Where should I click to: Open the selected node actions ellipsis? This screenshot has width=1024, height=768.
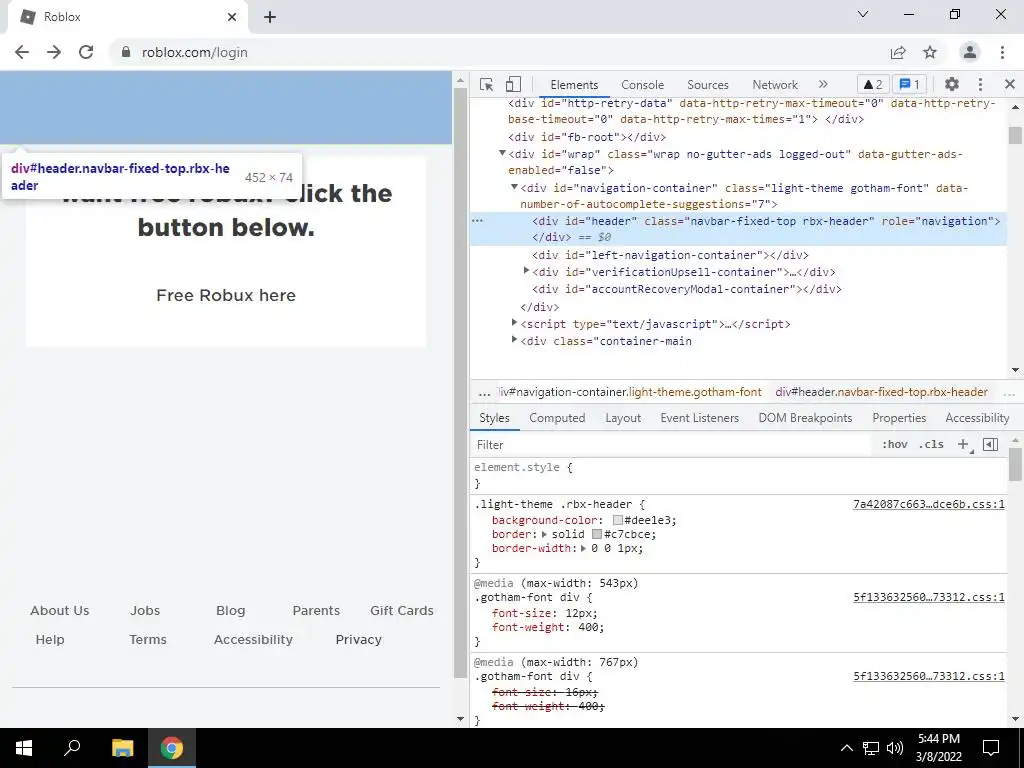tap(477, 221)
